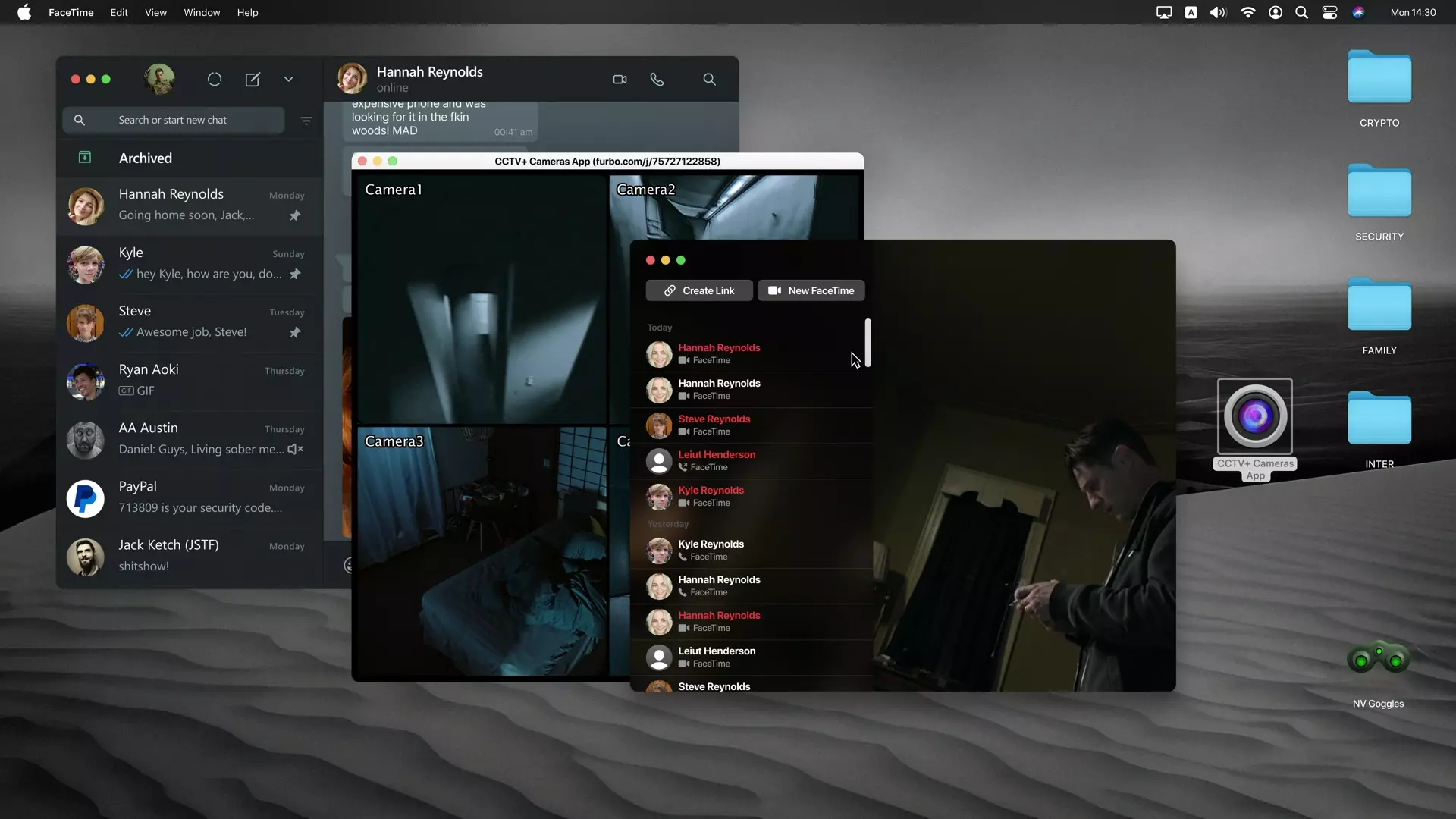This screenshot has height=819, width=1456.
Task: Select the second Hannah Reynolds FaceTime entry today
Action: point(751,389)
